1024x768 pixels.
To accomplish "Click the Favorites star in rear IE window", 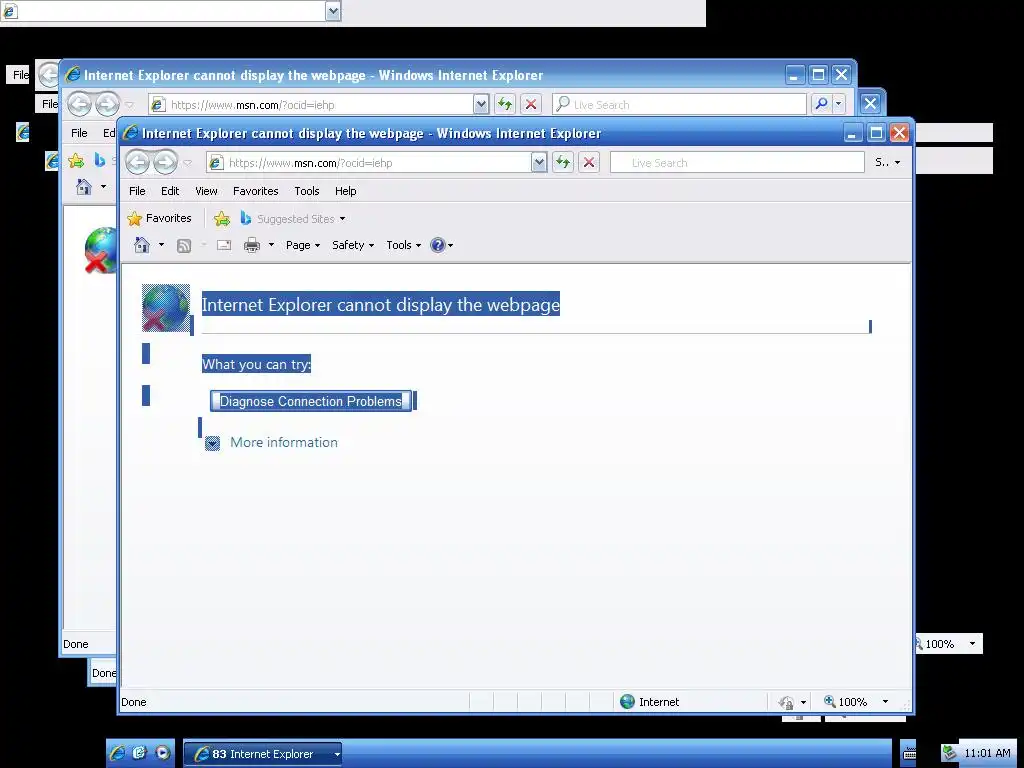I will tap(76, 160).
